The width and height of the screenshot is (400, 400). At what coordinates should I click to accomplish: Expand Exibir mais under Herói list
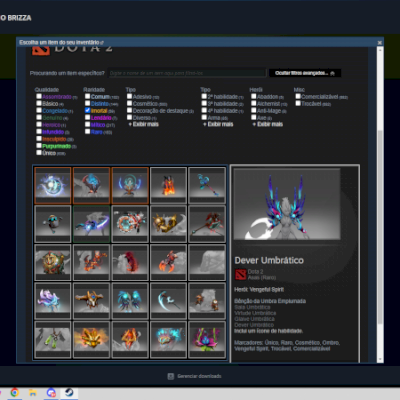point(268,124)
